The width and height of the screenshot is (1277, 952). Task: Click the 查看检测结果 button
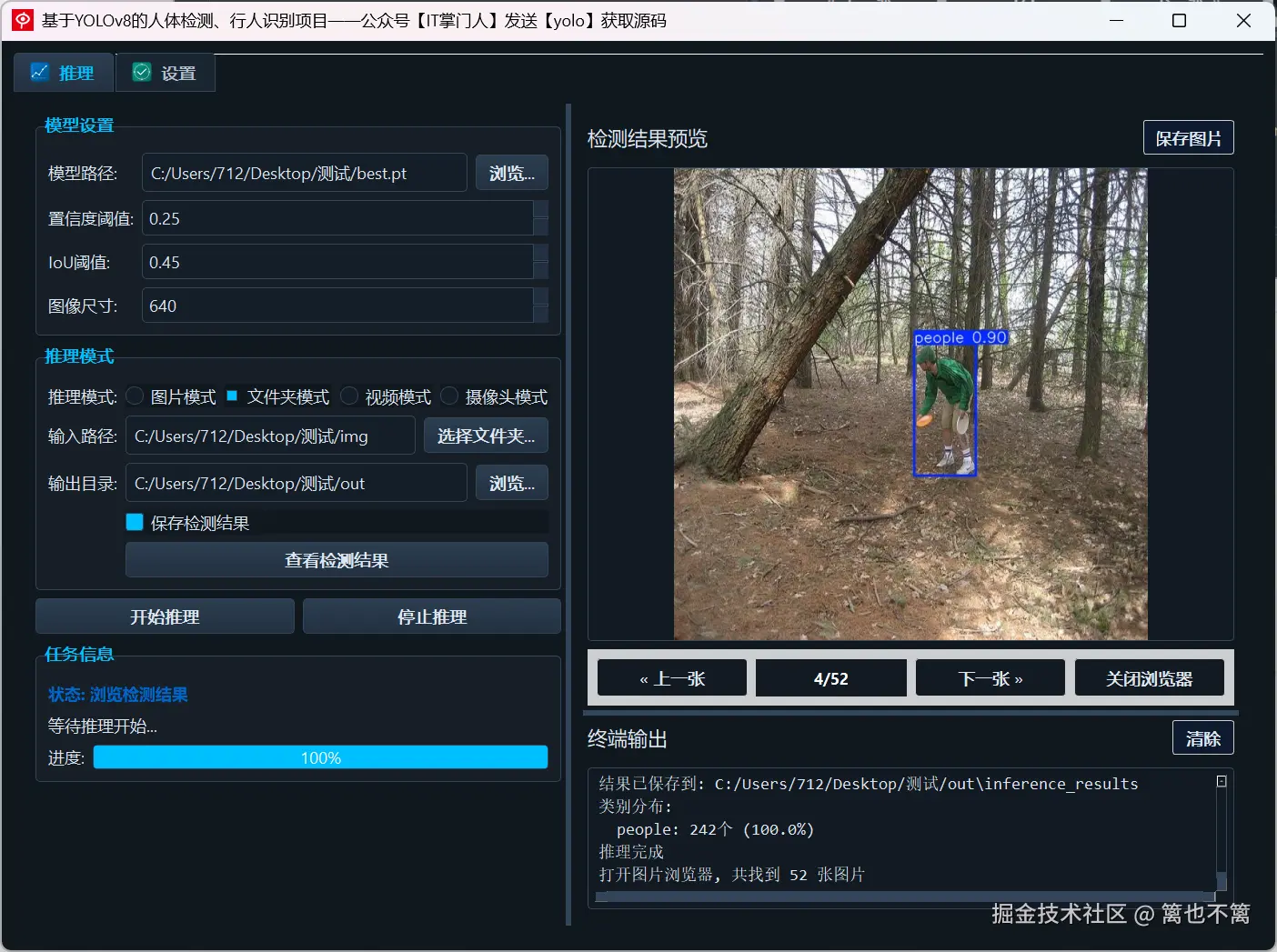click(x=337, y=560)
